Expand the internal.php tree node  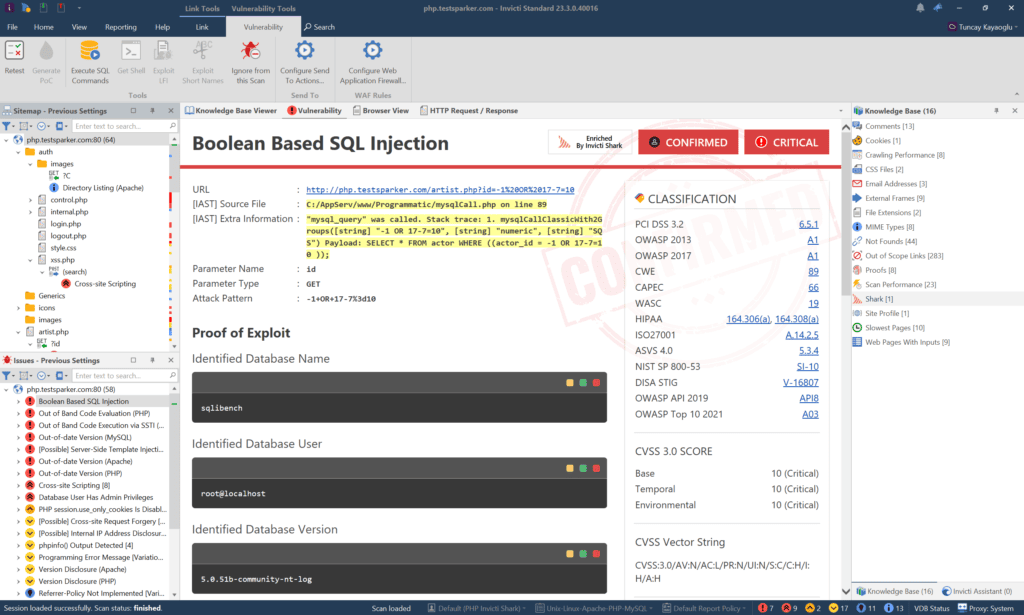[30, 212]
